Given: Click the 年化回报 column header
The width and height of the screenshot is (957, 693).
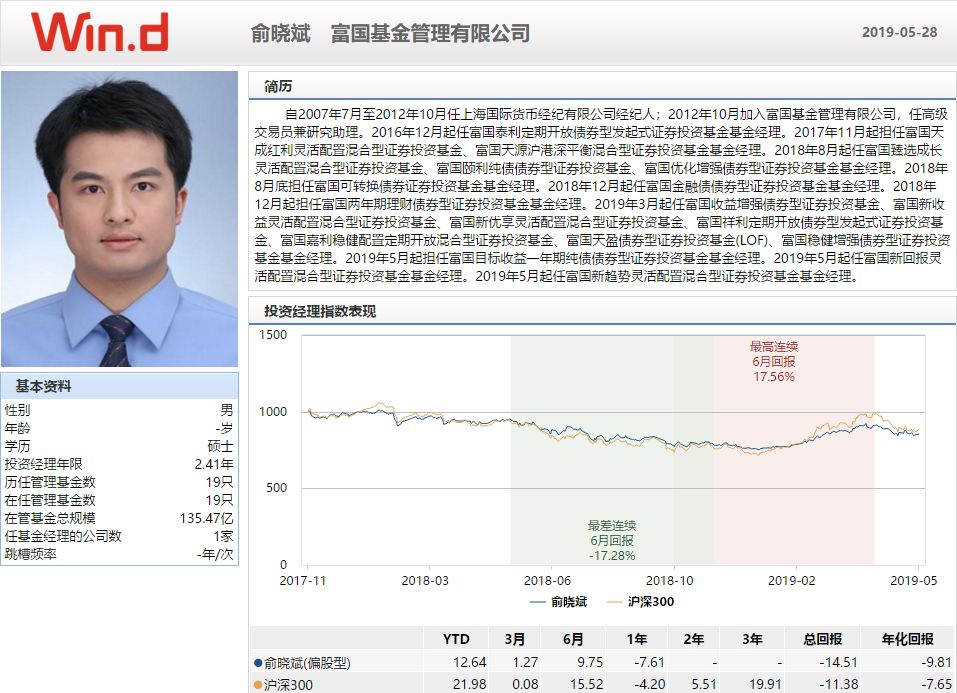Looking at the screenshot, I should click(x=908, y=639).
